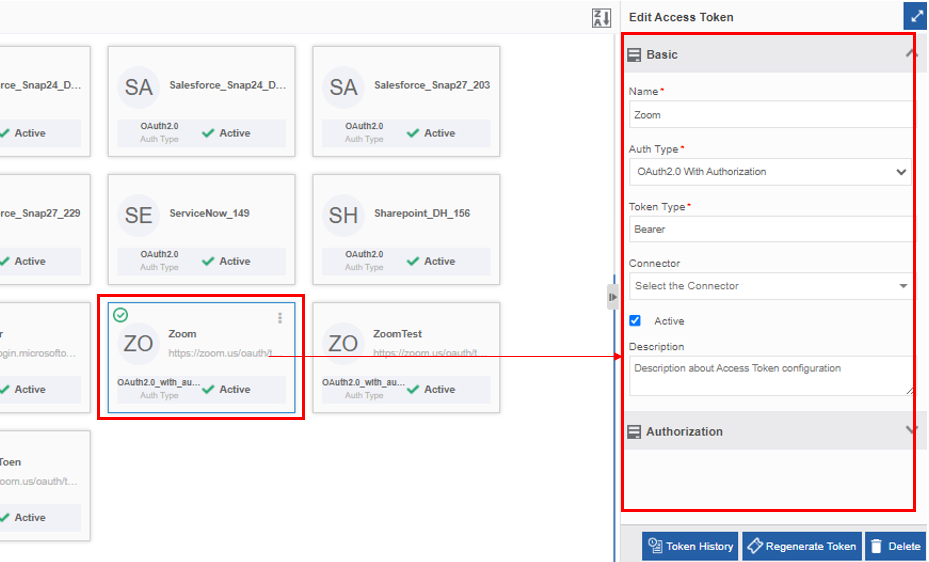Viewport: 929px width, 562px height.
Task: Click the Edit Access Token title
Action: click(x=681, y=17)
